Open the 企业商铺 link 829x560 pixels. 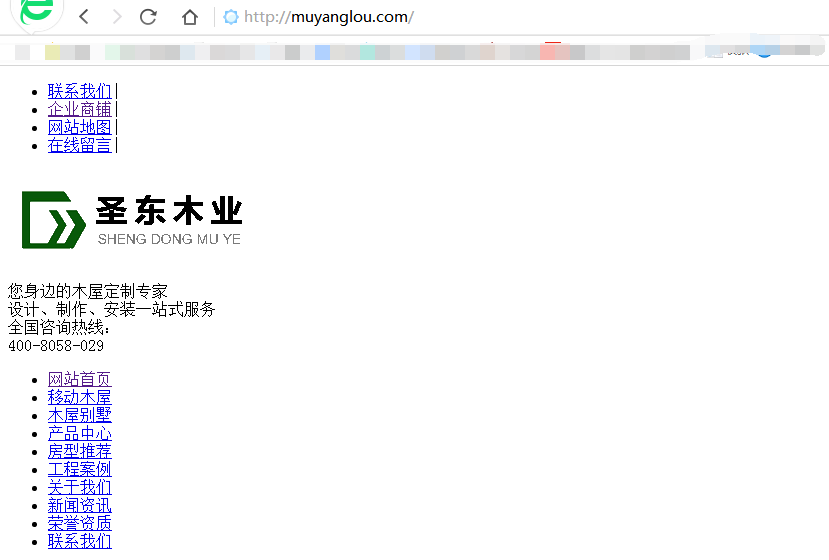(x=80, y=109)
